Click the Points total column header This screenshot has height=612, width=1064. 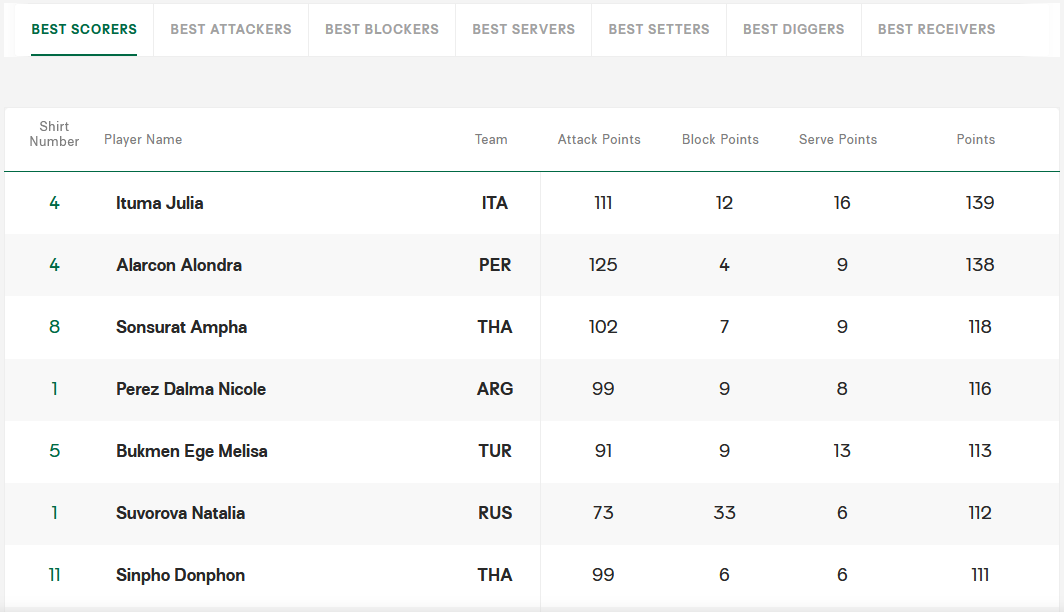(x=975, y=140)
